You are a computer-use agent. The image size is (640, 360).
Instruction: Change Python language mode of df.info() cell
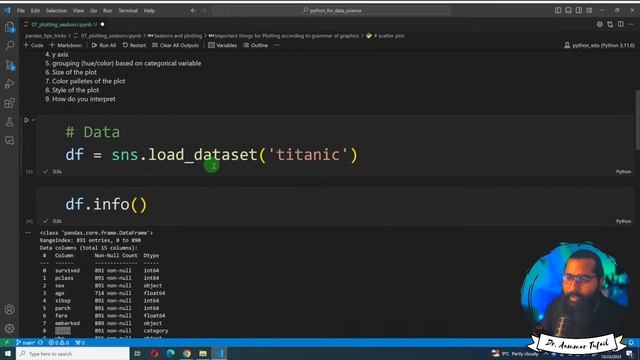[623, 221]
